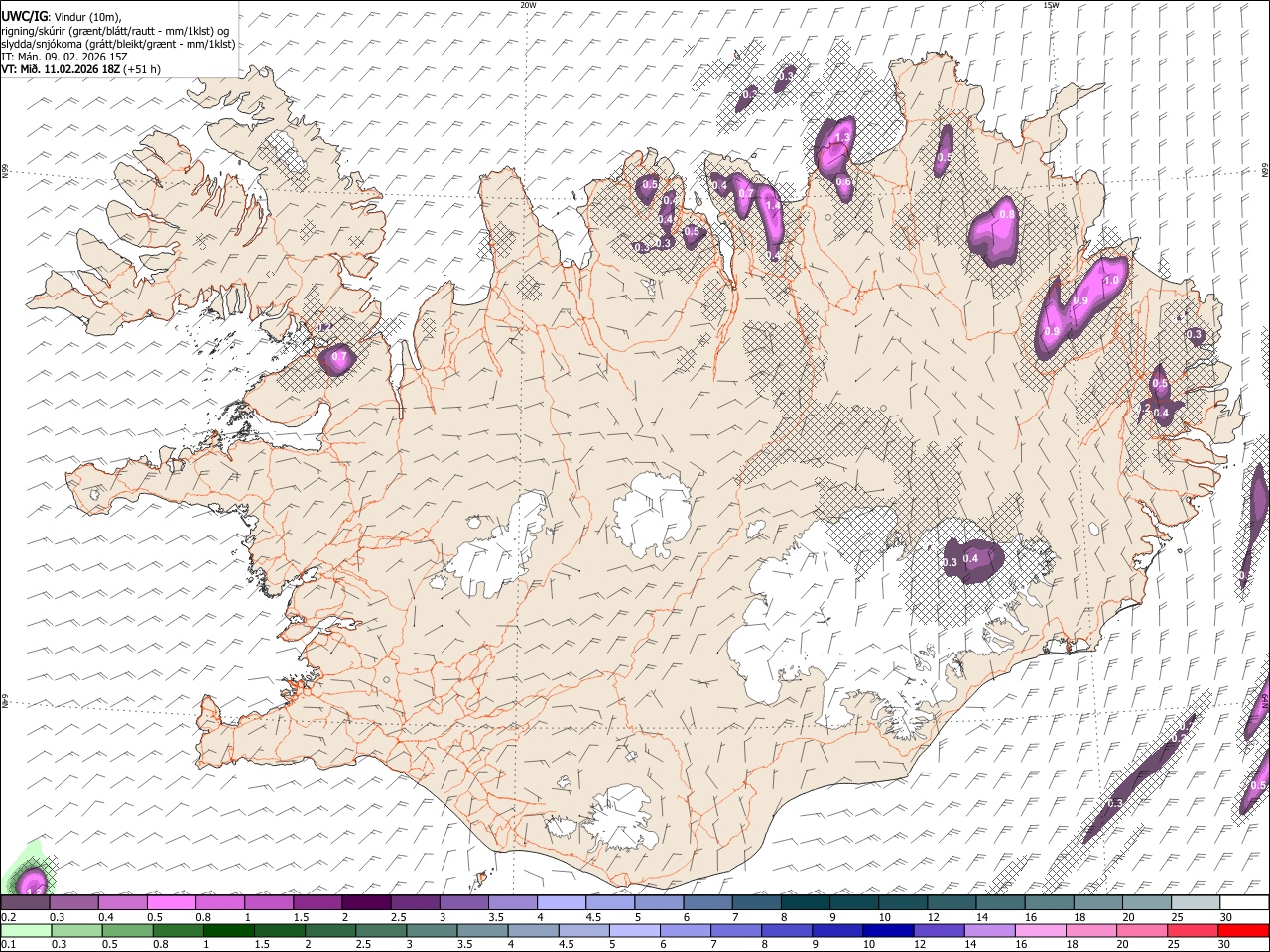
Task: Select the 0.6 snowfall value on the map
Action: (x=843, y=181)
